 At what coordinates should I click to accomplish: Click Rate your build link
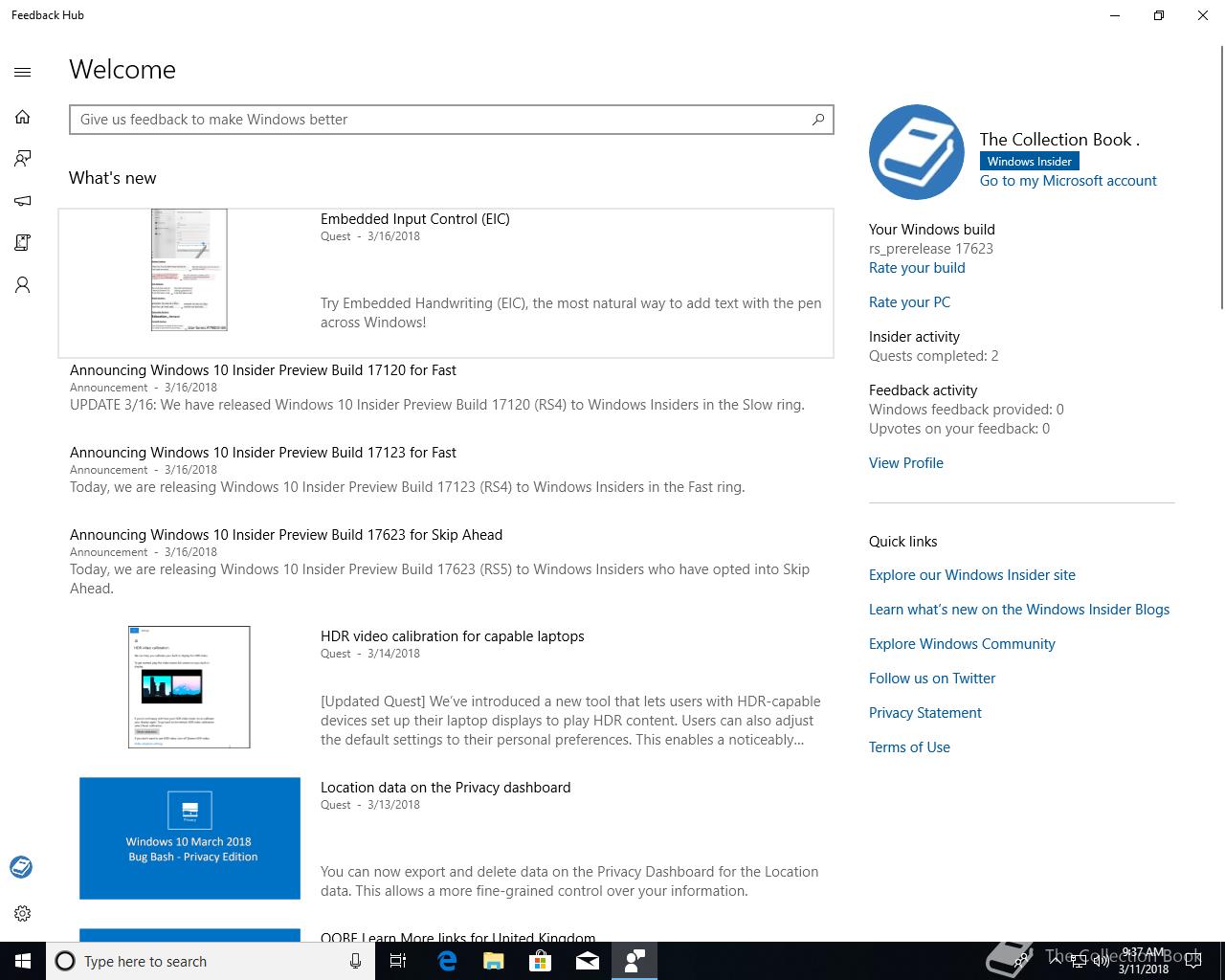[917, 268]
